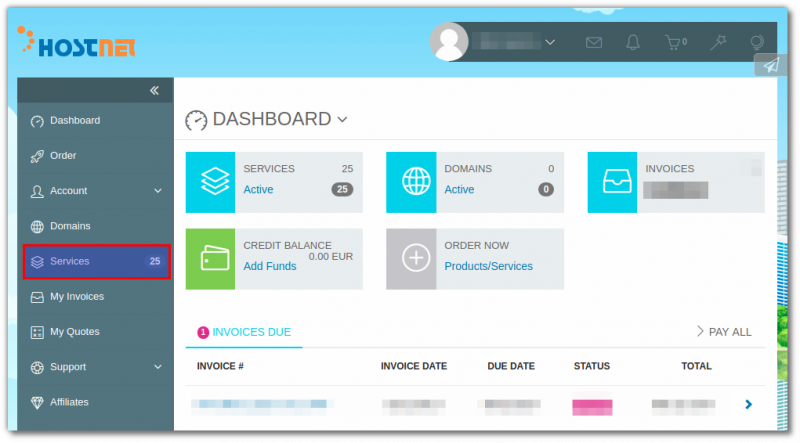Image resolution: width=800 pixels, height=443 pixels.
Task: Open the Active services link
Action: pyautogui.click(x=258, y=189)
